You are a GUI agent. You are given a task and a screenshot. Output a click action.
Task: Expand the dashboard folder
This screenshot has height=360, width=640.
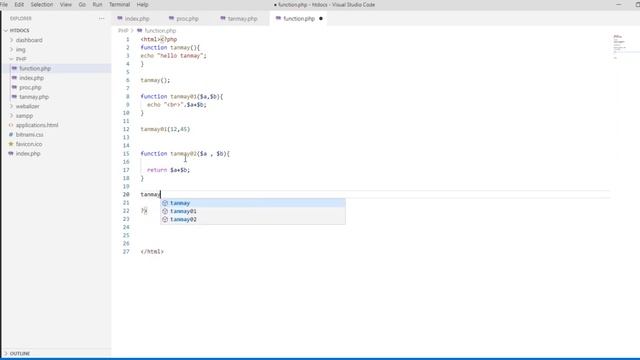coord(29,40)
